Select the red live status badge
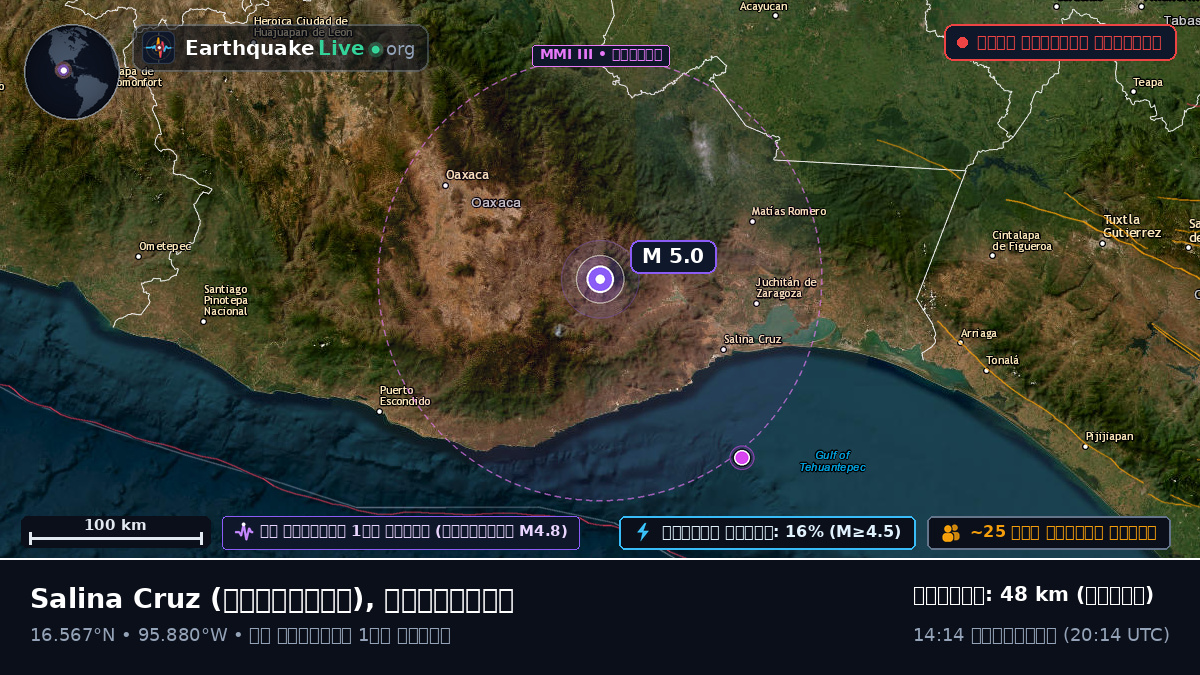This screenshot has height=675, width=1200. coord(1060,42)
